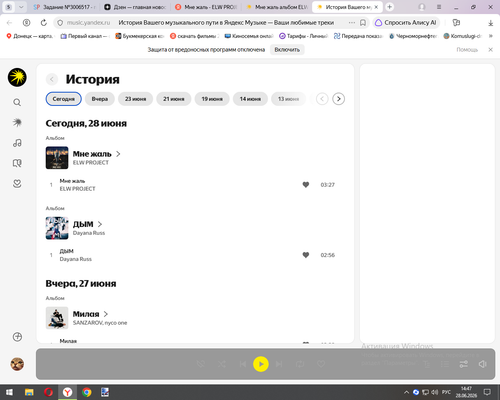Open artist Dayana Russ under album title
This screenshot has height=400, width=500.
pyautogui.click(x=89, y=233)
